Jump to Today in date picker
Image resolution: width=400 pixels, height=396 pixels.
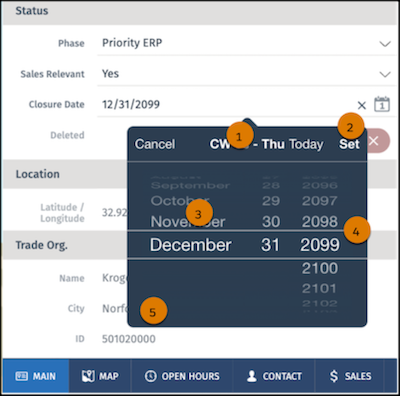coord(306,145)
